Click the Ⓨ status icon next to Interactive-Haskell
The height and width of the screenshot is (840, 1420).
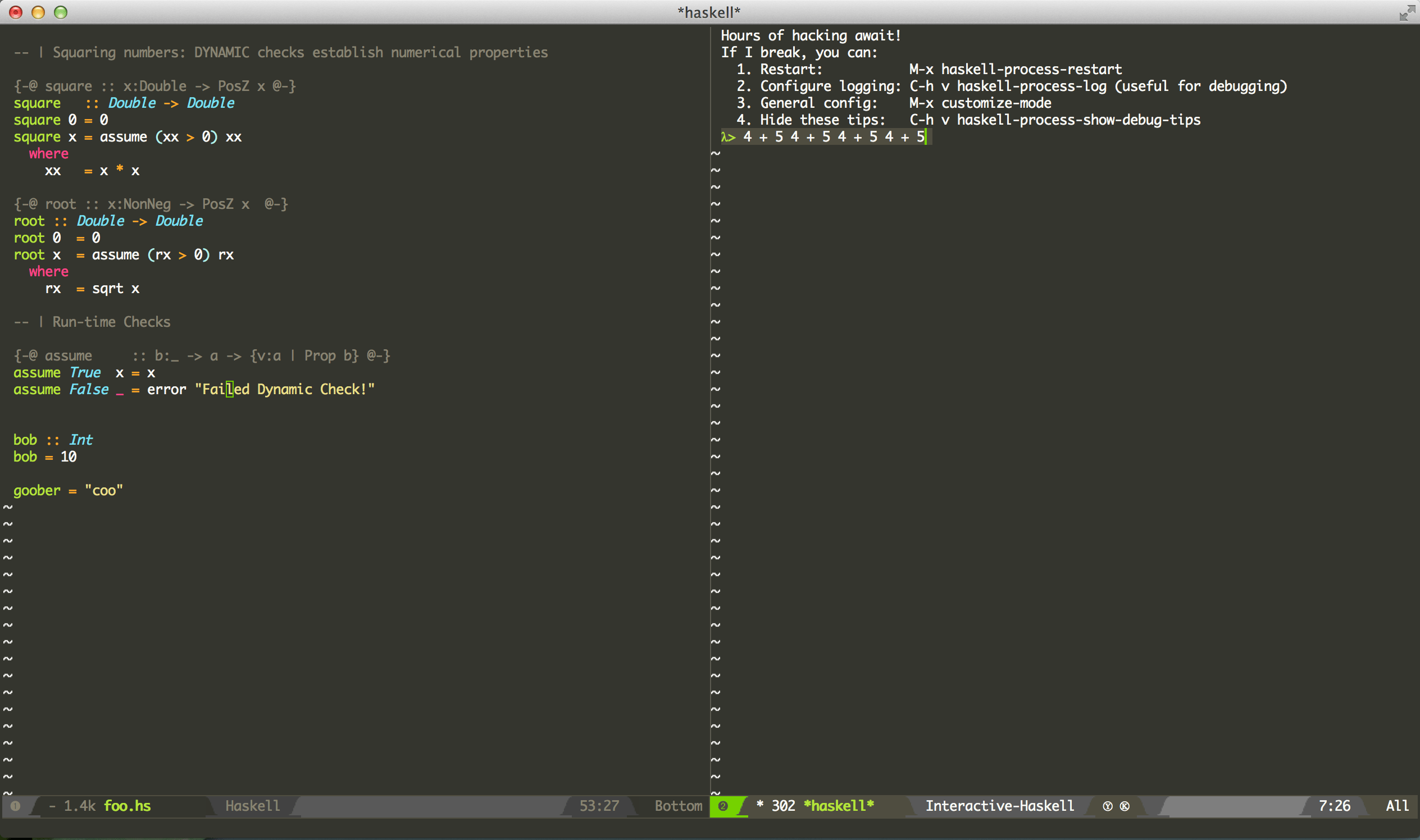click(x=1109, y=806)
